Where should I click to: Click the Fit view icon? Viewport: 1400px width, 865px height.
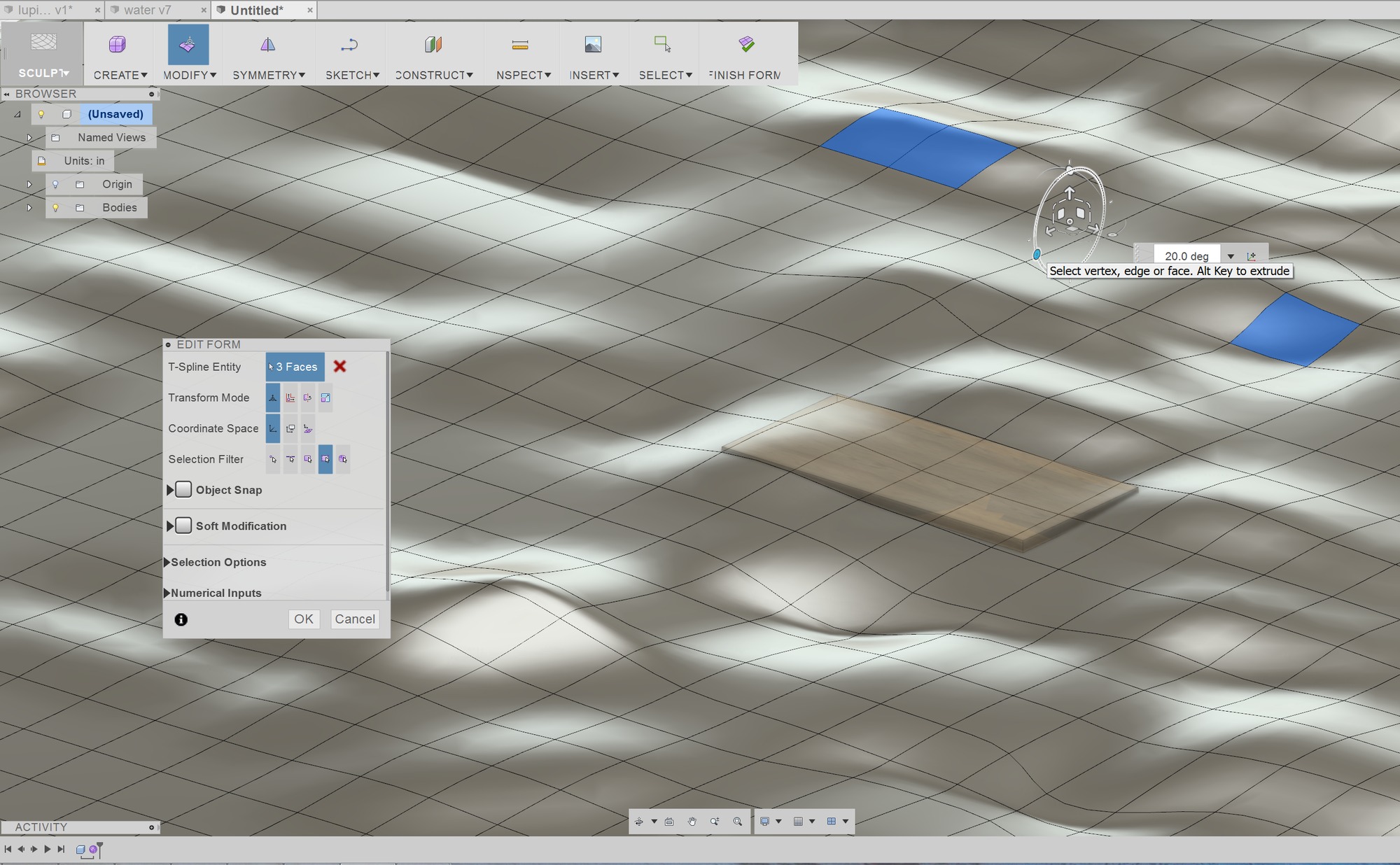click(x=670, y=822)
